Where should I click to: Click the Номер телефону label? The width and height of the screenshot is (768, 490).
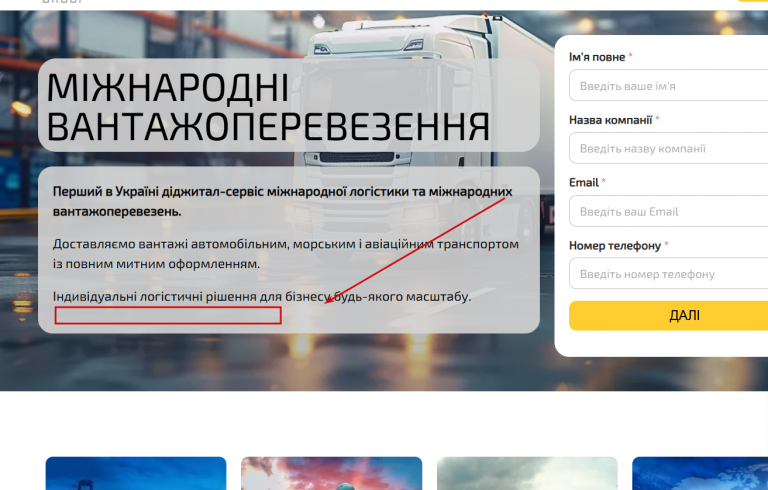pyautogui.click(x=615, y=245)
